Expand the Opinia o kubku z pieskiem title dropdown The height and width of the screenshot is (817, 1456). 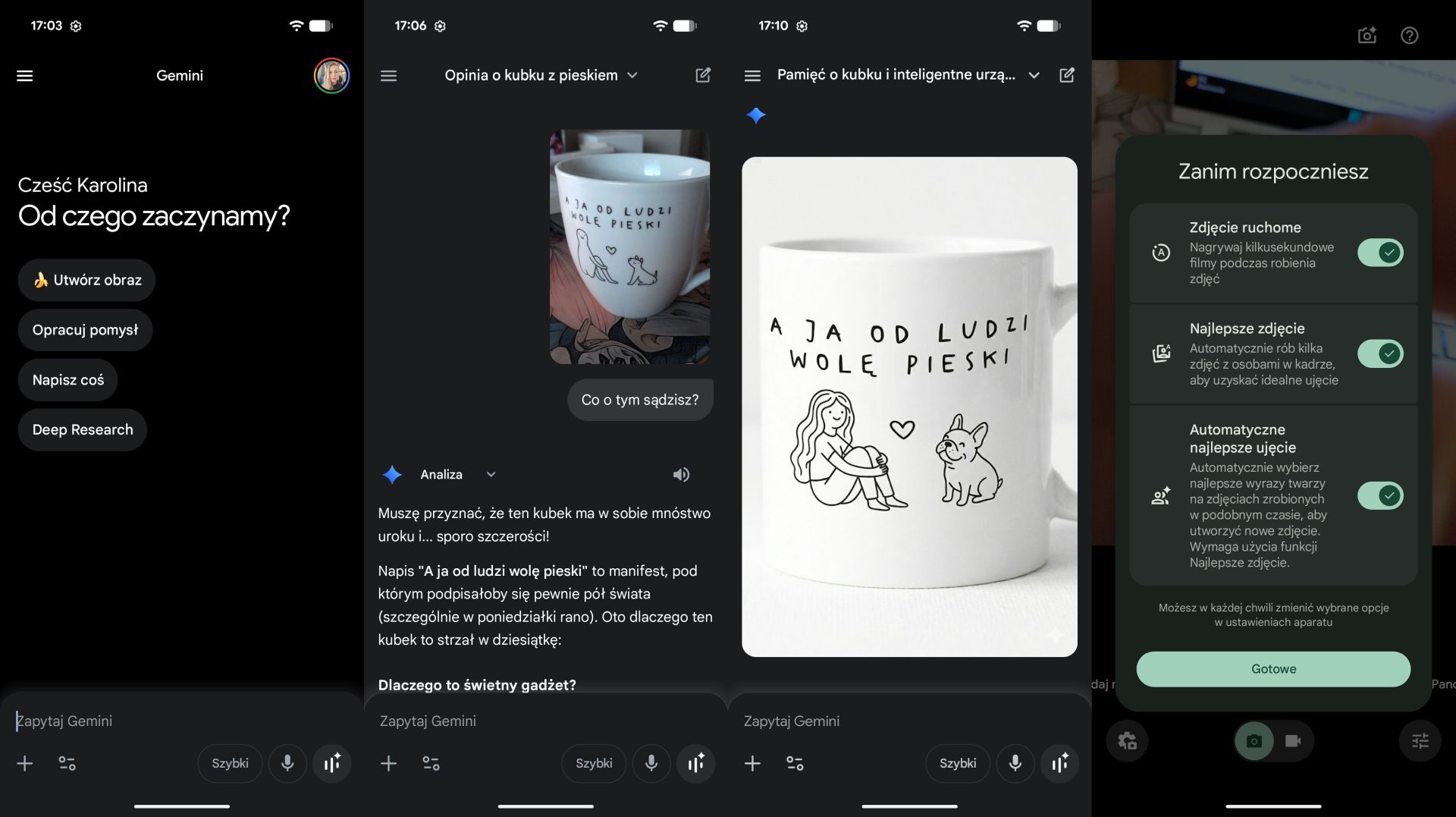[x=632, y=75]
